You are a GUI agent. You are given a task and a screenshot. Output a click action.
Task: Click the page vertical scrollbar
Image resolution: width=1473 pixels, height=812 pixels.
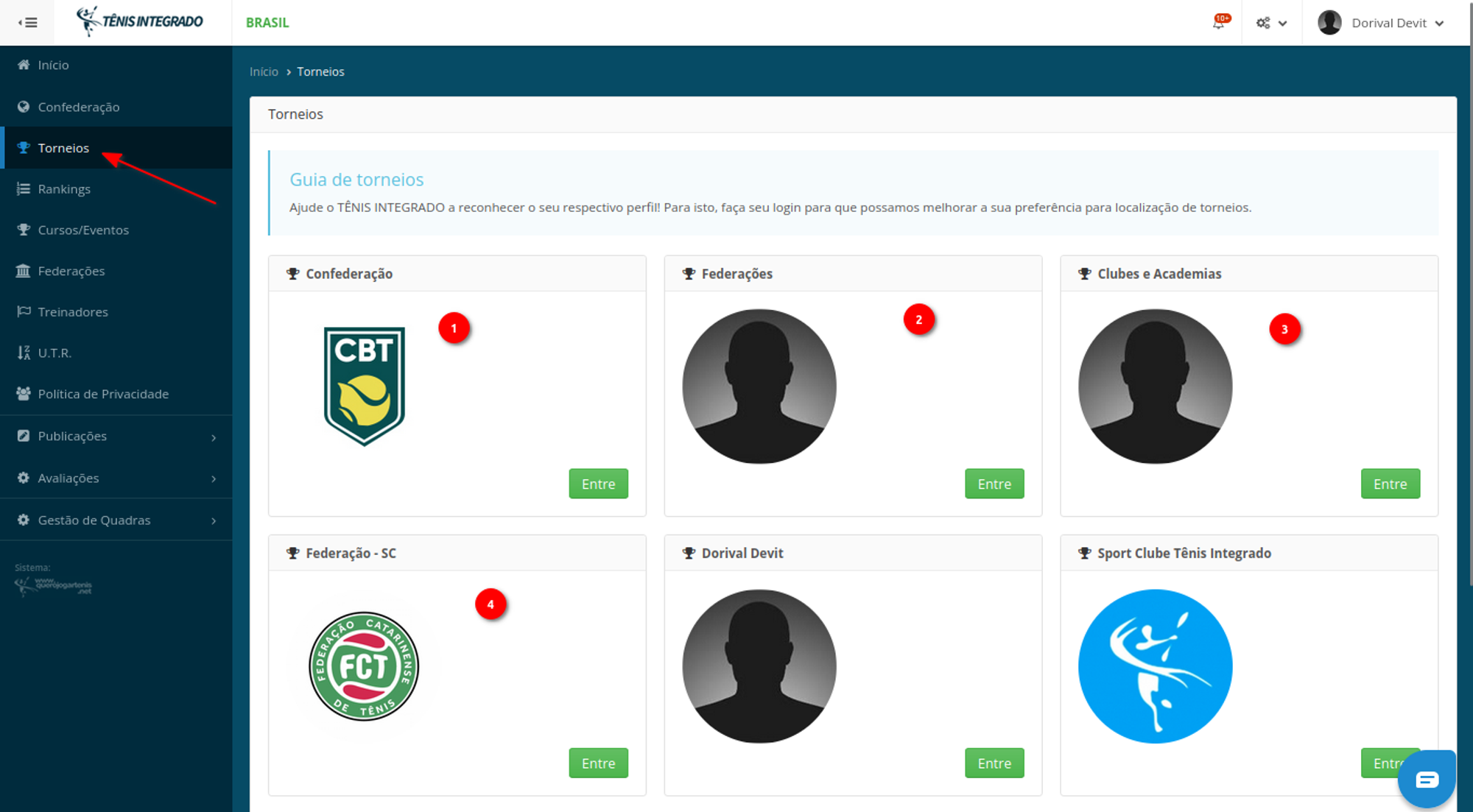[x=1469, y=294]
